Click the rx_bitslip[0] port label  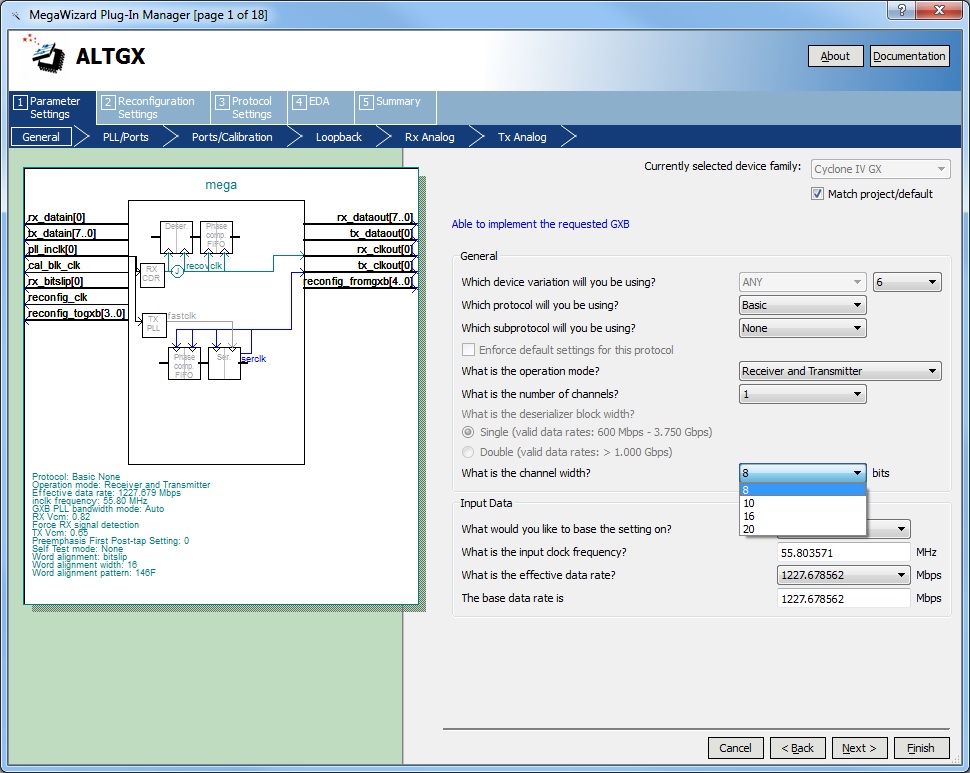click(x=55, y=281)
